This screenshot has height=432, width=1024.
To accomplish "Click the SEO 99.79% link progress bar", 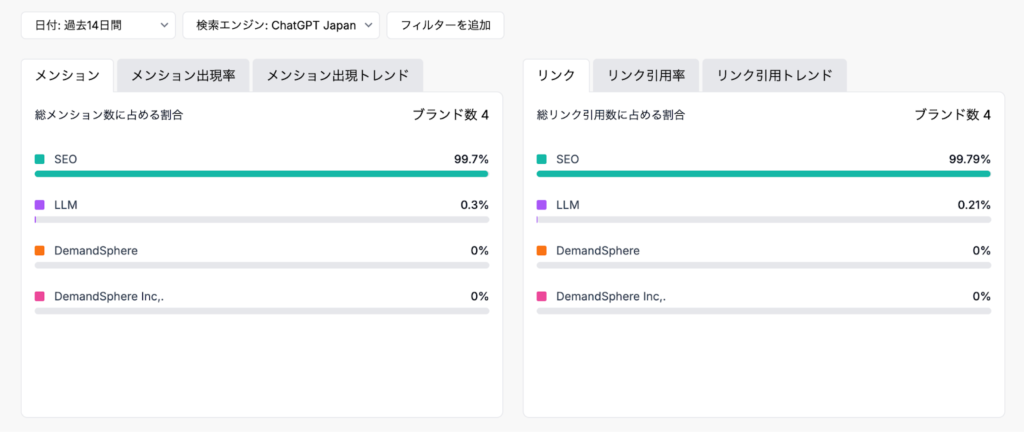I will pos(763,174).
